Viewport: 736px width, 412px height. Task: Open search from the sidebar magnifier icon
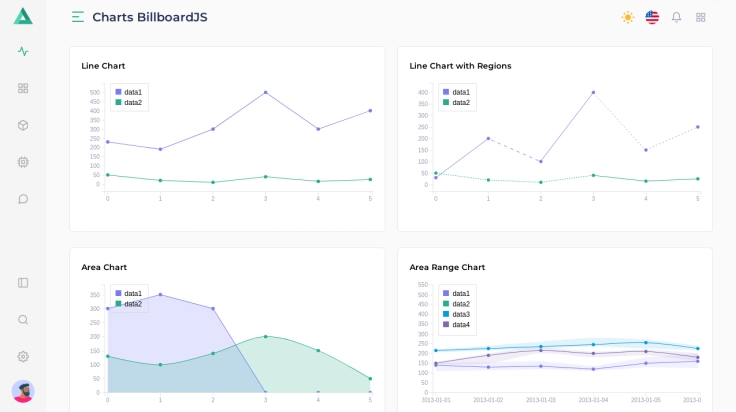click(x=23, y=320)
